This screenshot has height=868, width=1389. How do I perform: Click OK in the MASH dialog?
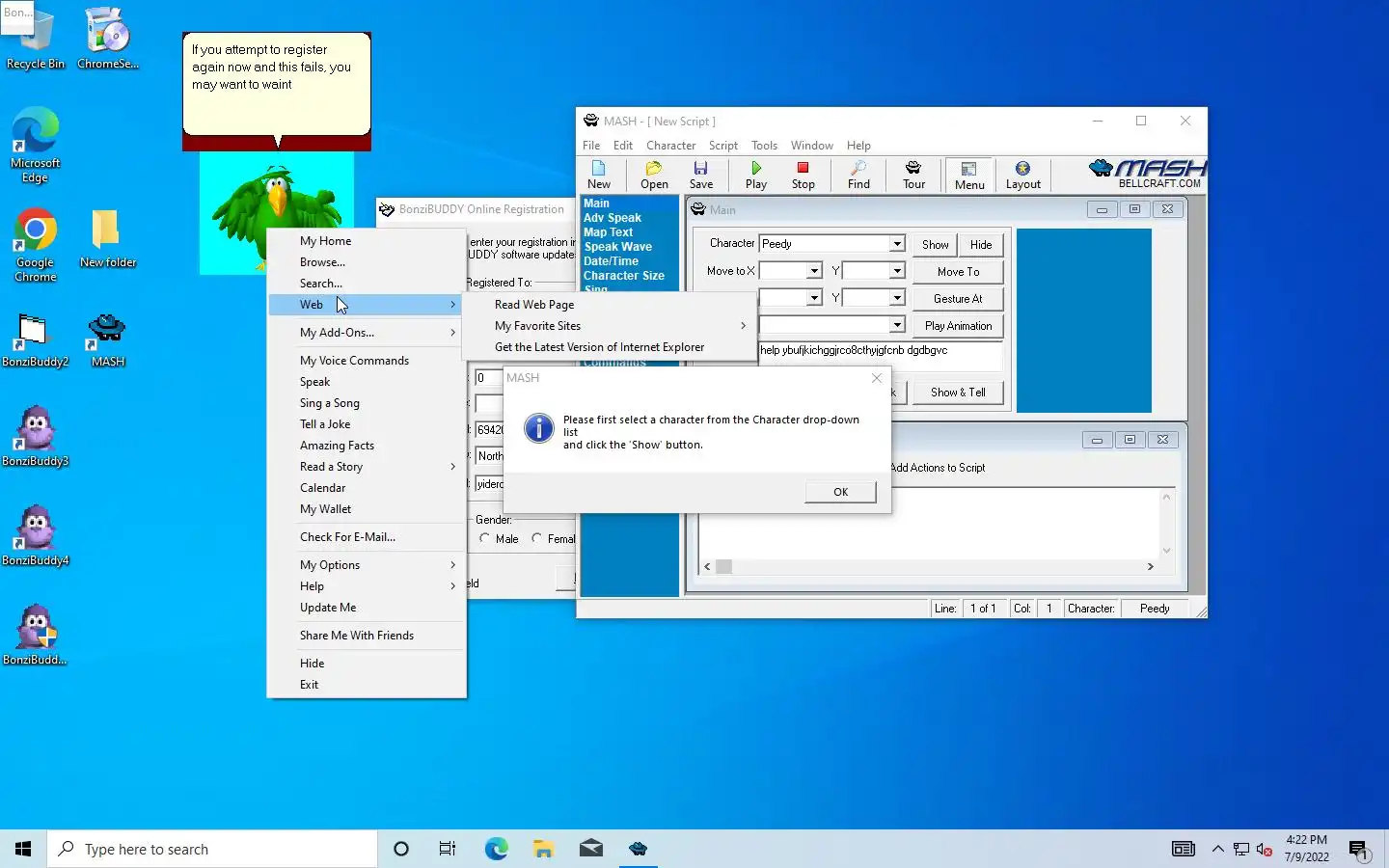(840, 492)
